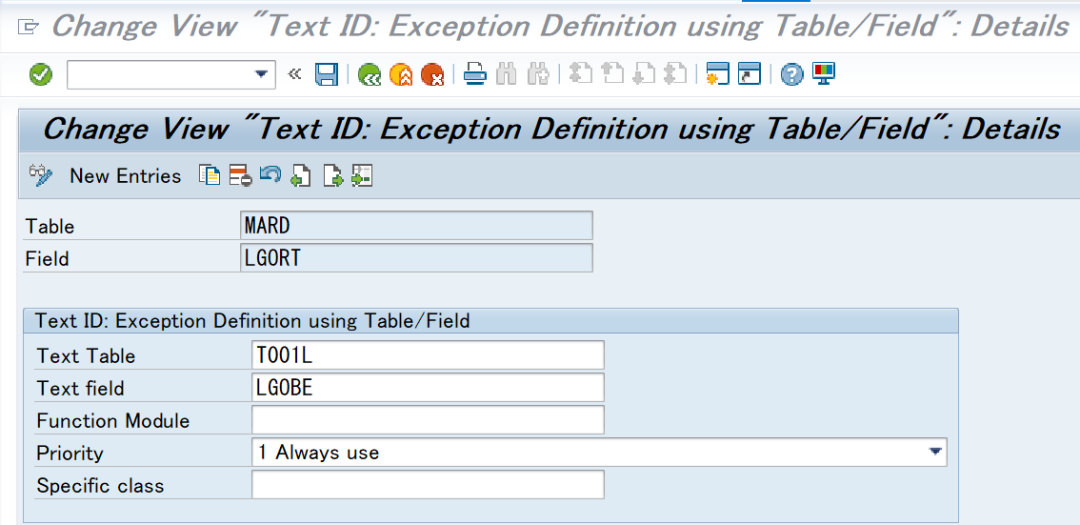Toggle Display/Change glasses-pencil icon
Screen dimensions: 1080x525
(40, 176)
